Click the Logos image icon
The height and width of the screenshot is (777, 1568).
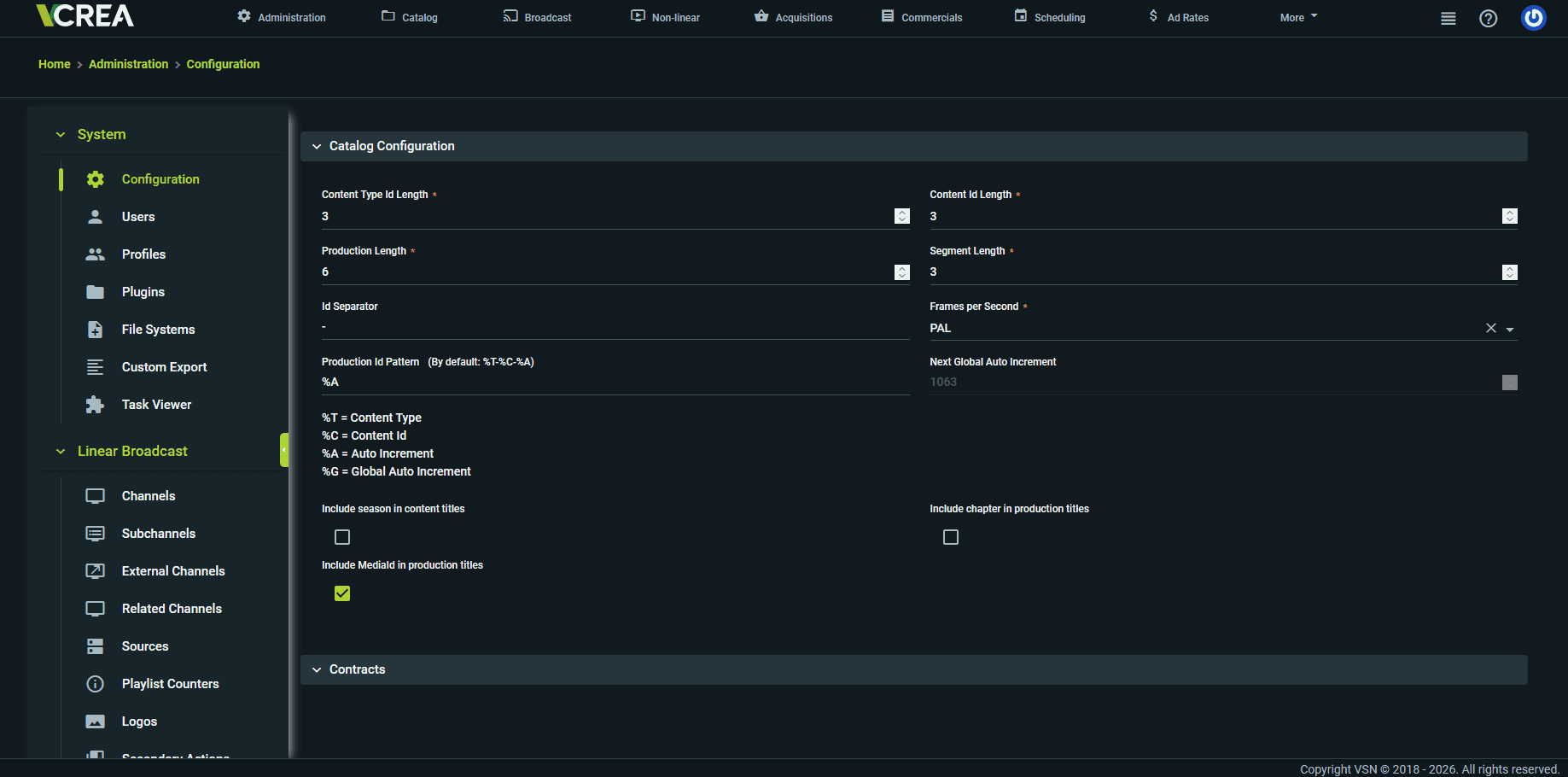point(96,721)
